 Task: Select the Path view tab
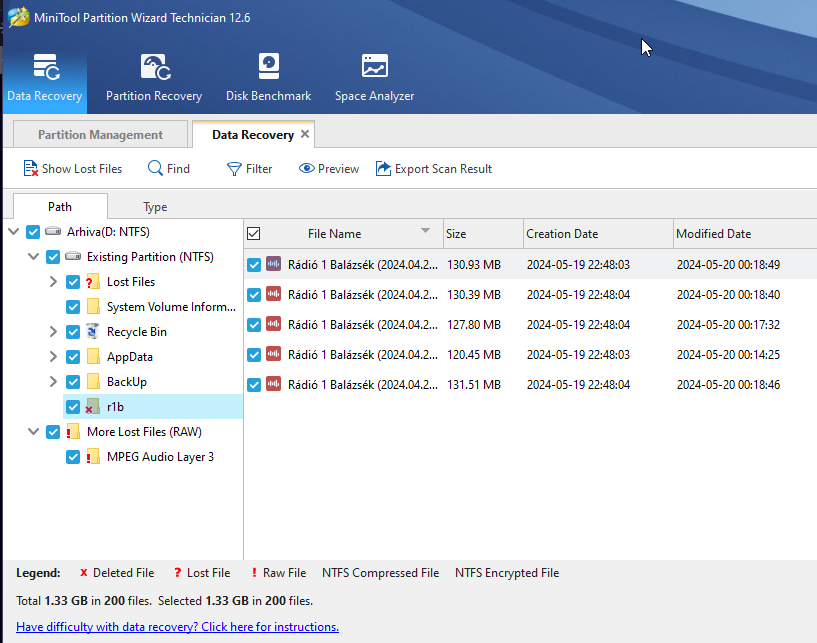pyautogui.click(x=60, y=206)
